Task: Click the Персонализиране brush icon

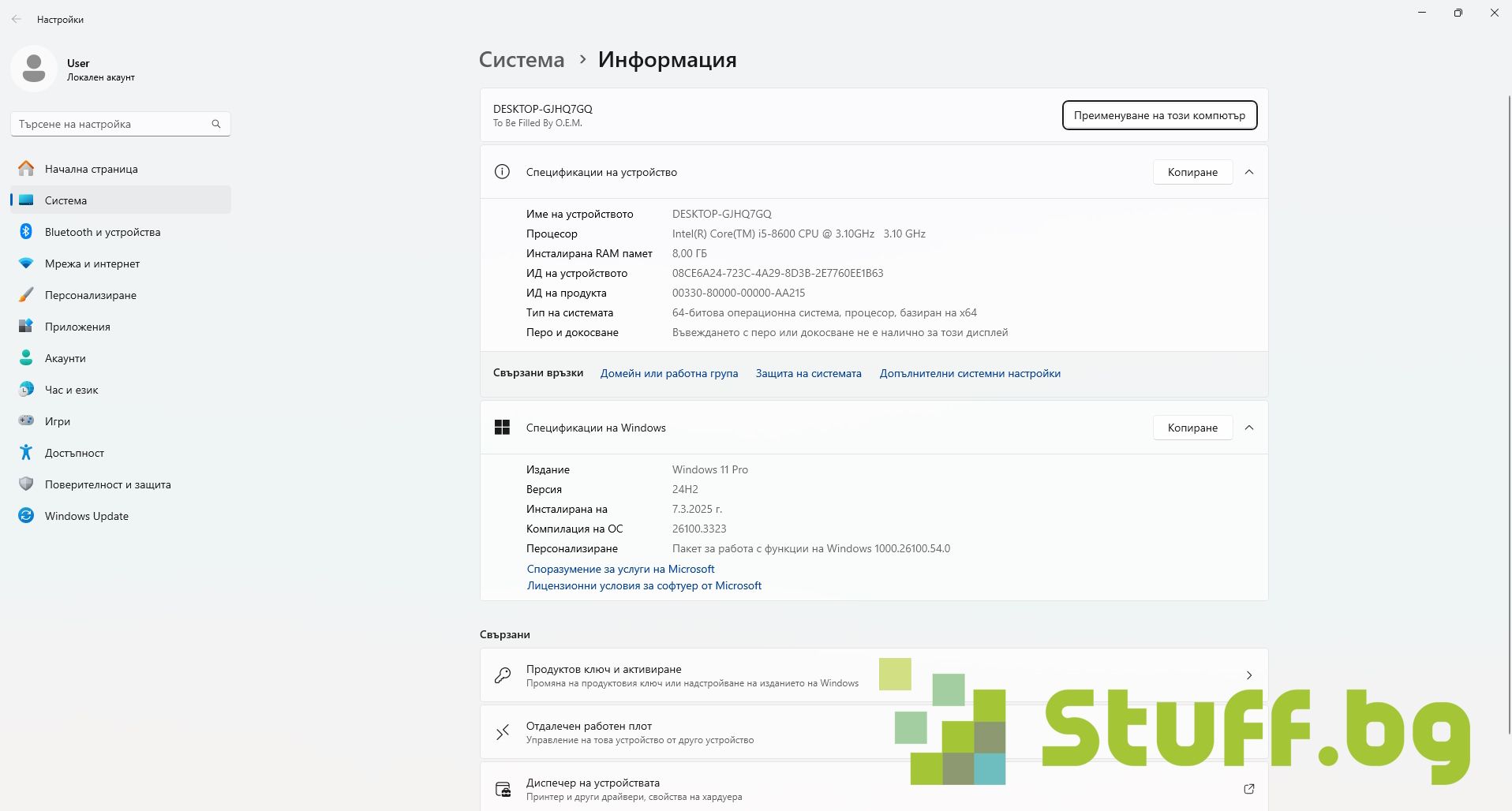Action: pyautogui.click(x=26, y=295)
